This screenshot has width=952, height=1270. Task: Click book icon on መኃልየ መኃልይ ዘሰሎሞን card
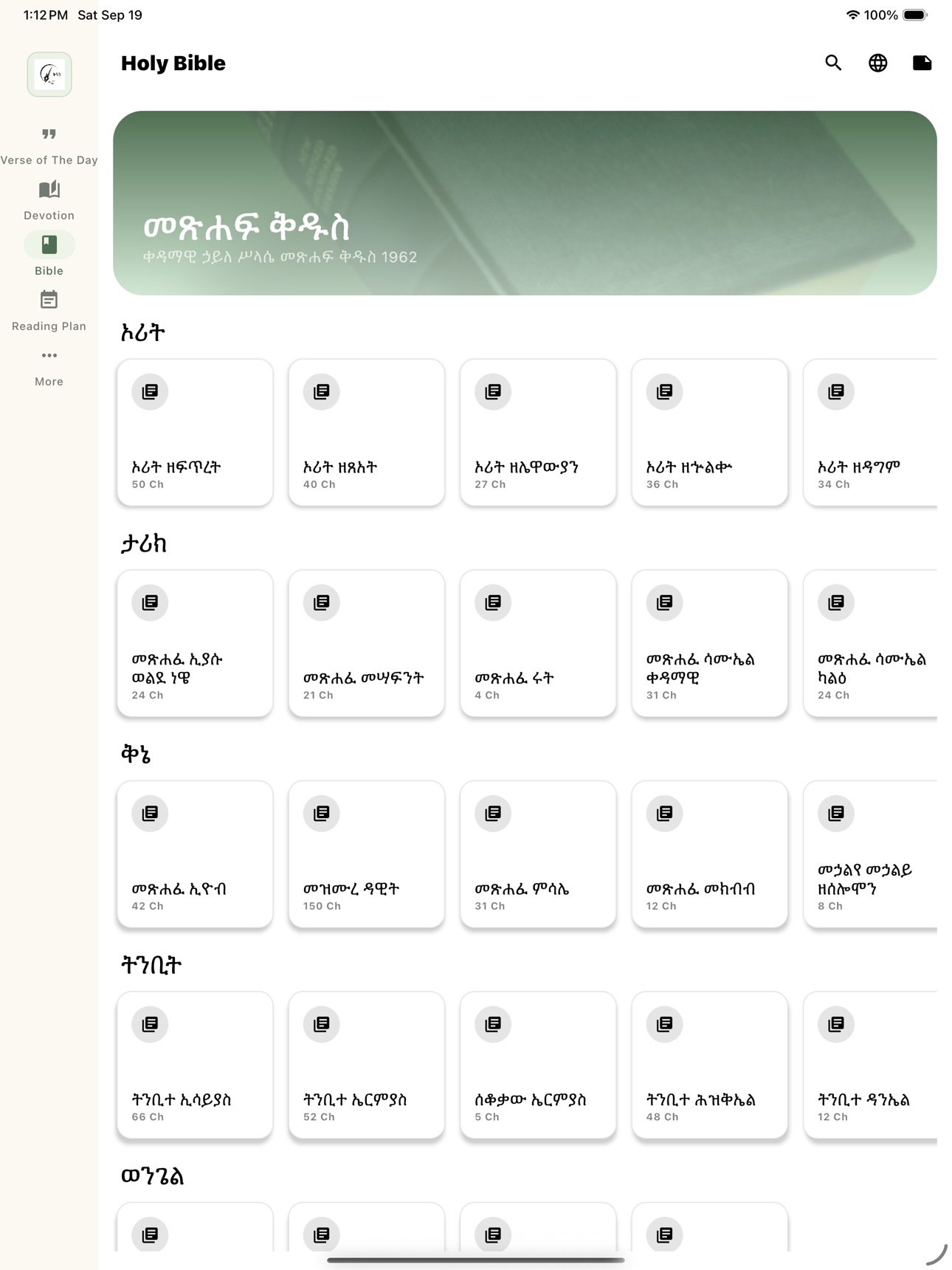[836, 813]
